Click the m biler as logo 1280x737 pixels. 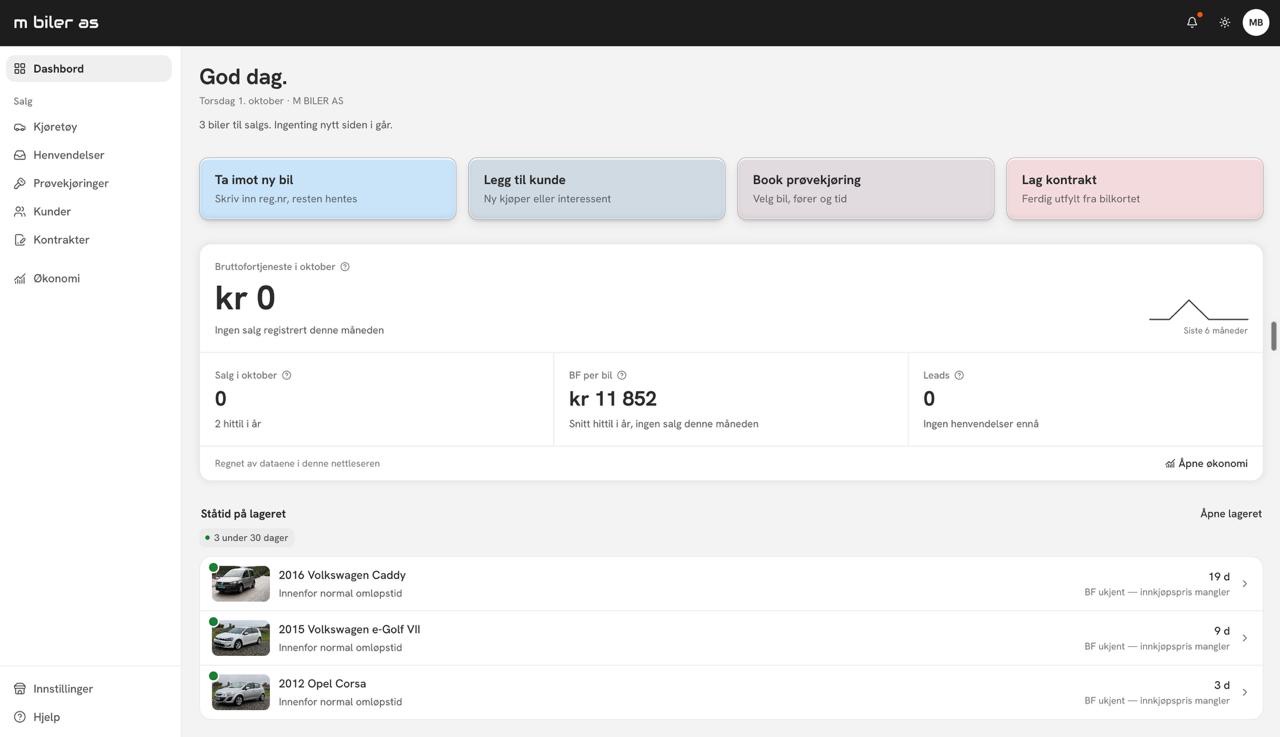[x=56, y=22]
